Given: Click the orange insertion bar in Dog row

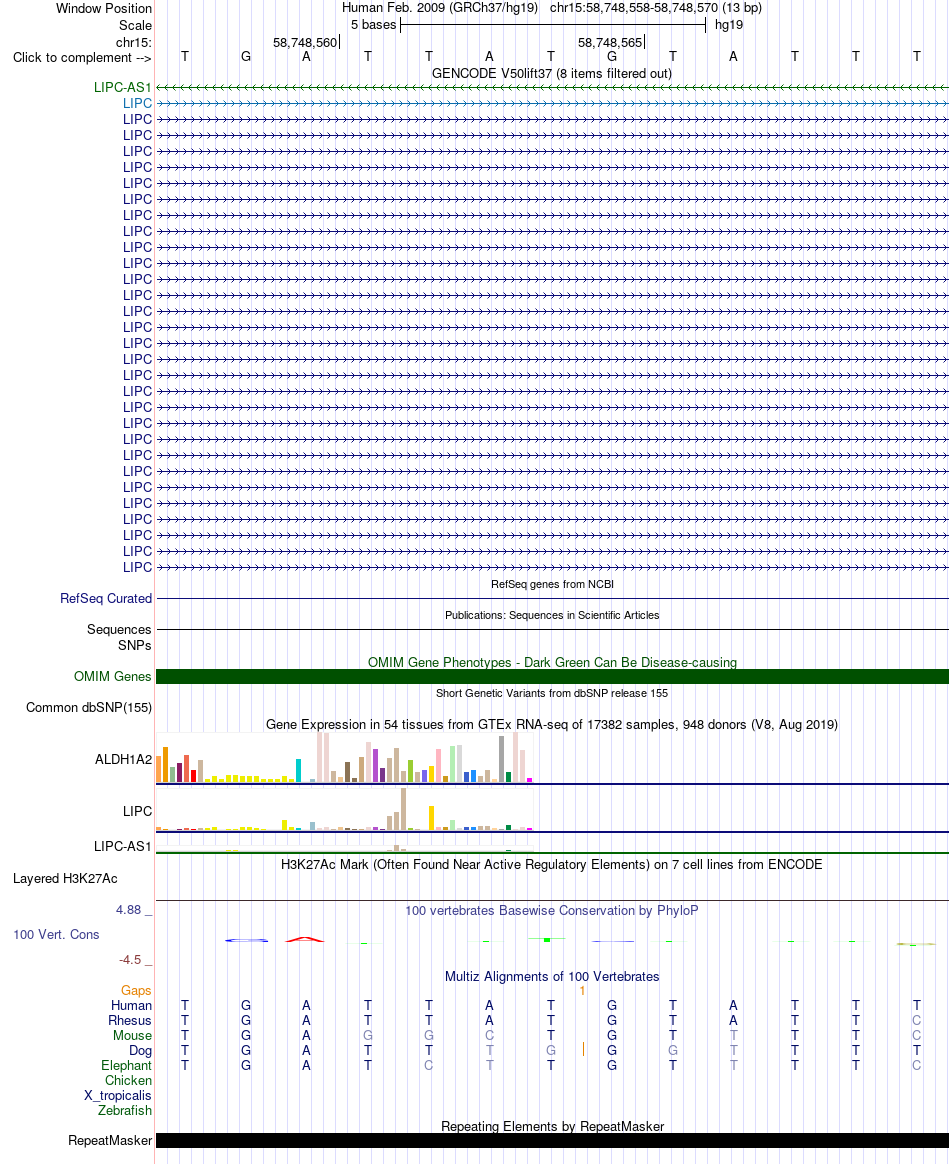Looking at the screenshot, I should tap(583, 1050).
